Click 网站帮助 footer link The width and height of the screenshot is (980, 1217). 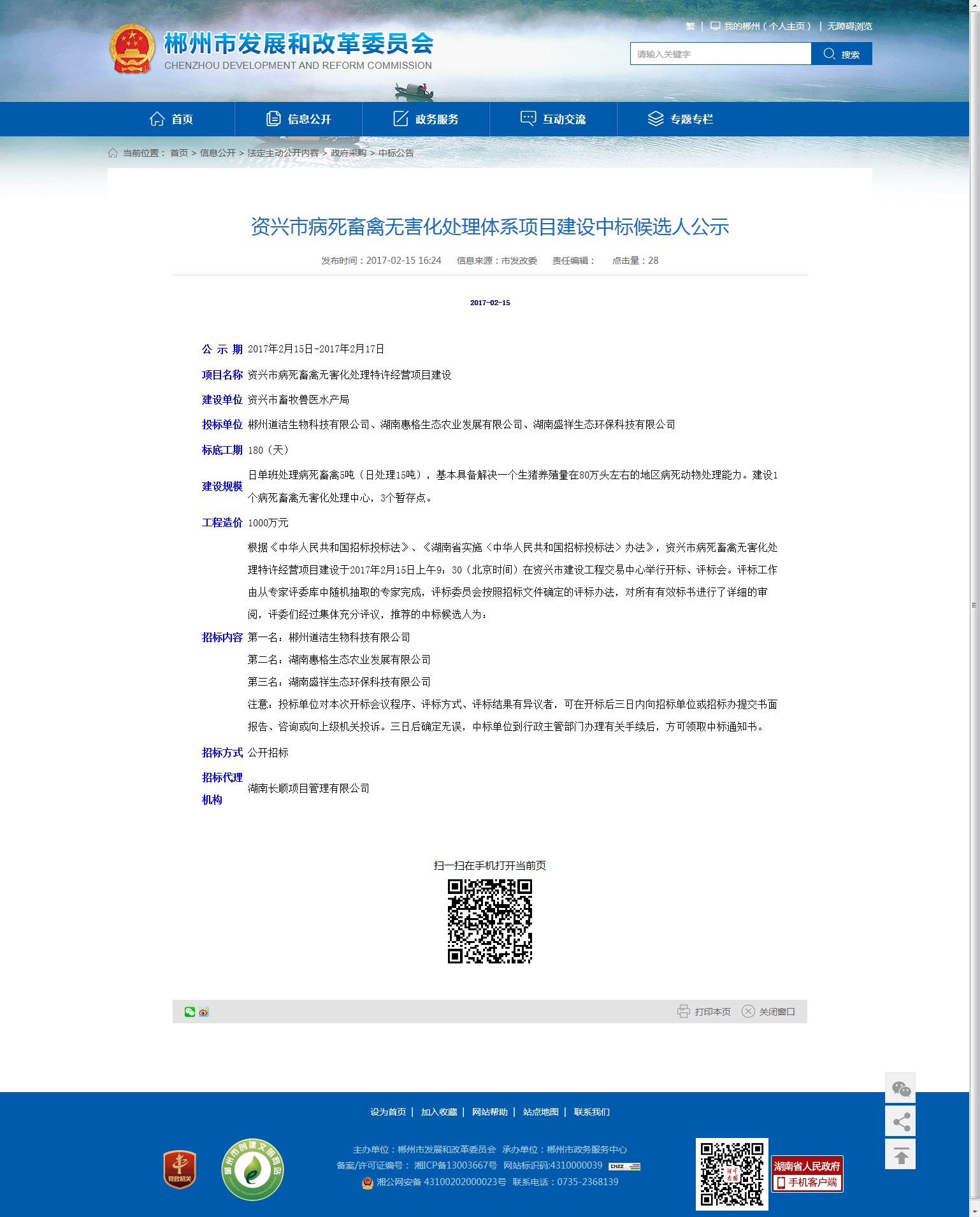point(490,1112)
